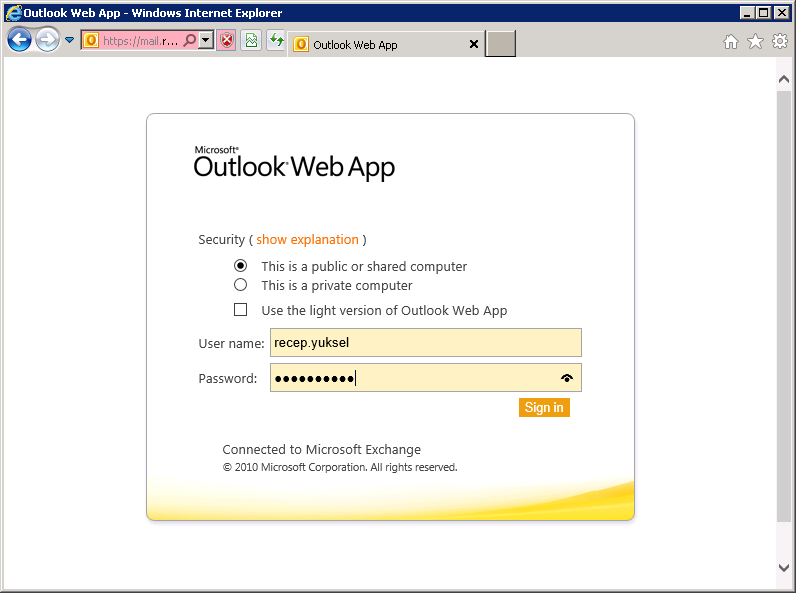Open the address bar autocomplete dropdown arrow
This screenshot has width=796, height=593.
pyautogui.click(x=206, y=40)
